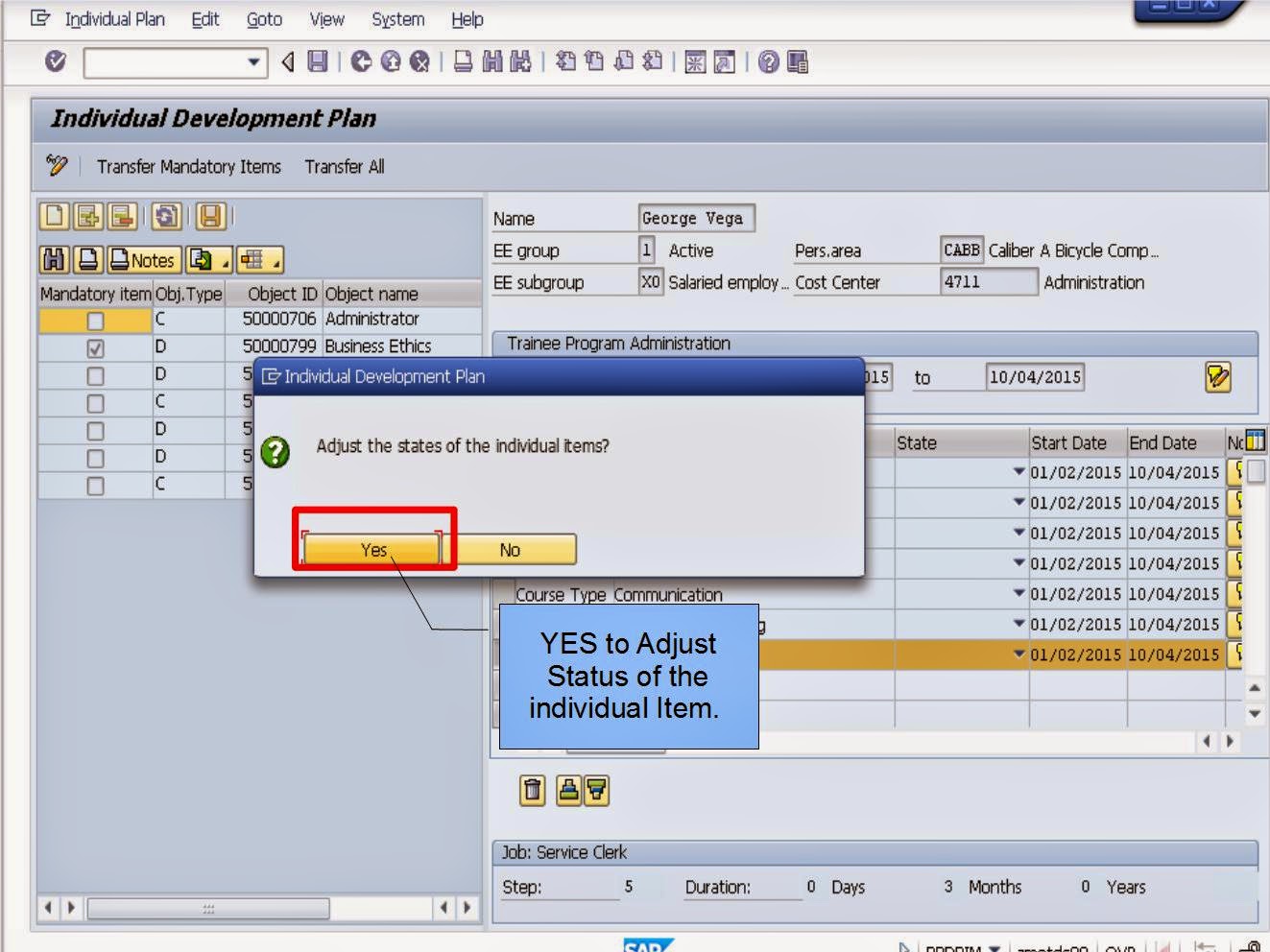Image resolution: width=1270 pixels, height=952 pixels.
Task: Tick the mandatory checkbox in the last row
Action: click(x=93, y=485)
